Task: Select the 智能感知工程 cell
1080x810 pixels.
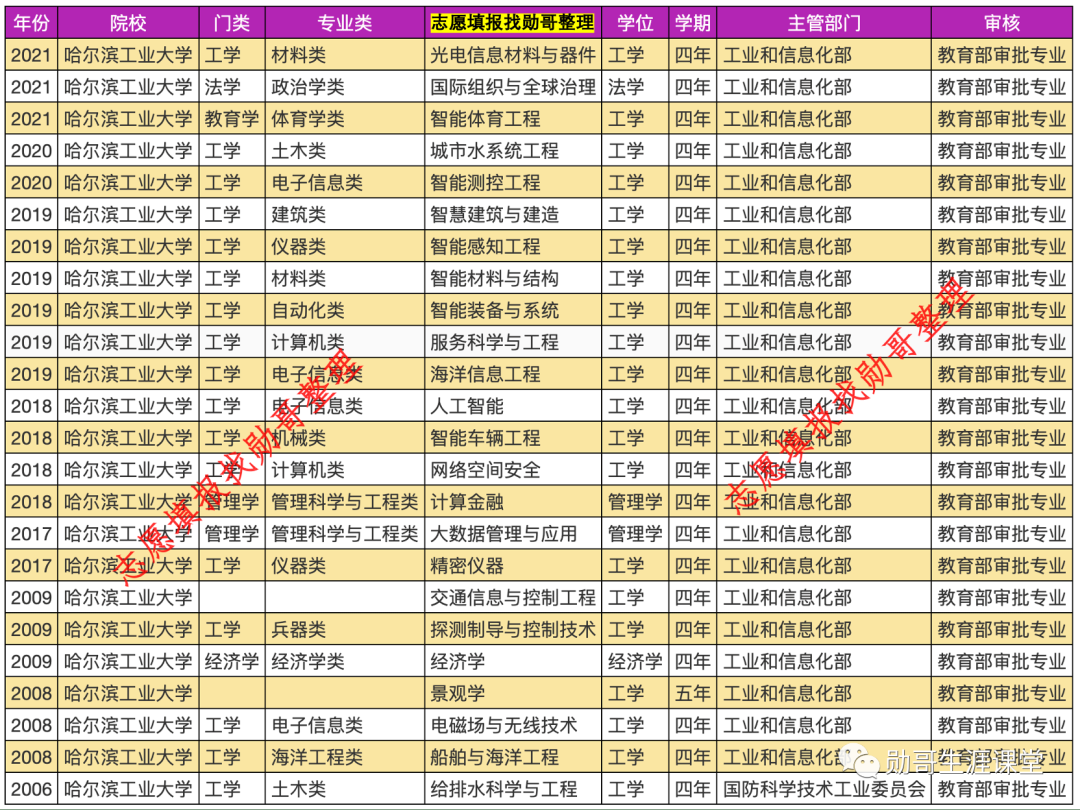Action: [512, 247]
